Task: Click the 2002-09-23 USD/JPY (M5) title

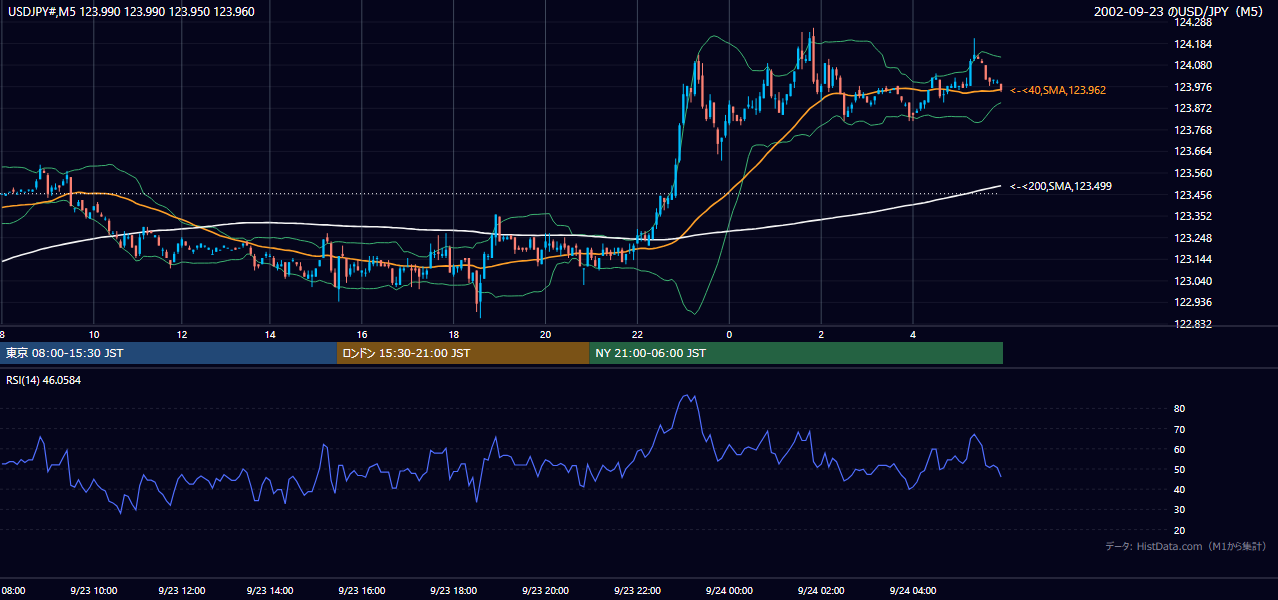Action: coord(1180,11)
